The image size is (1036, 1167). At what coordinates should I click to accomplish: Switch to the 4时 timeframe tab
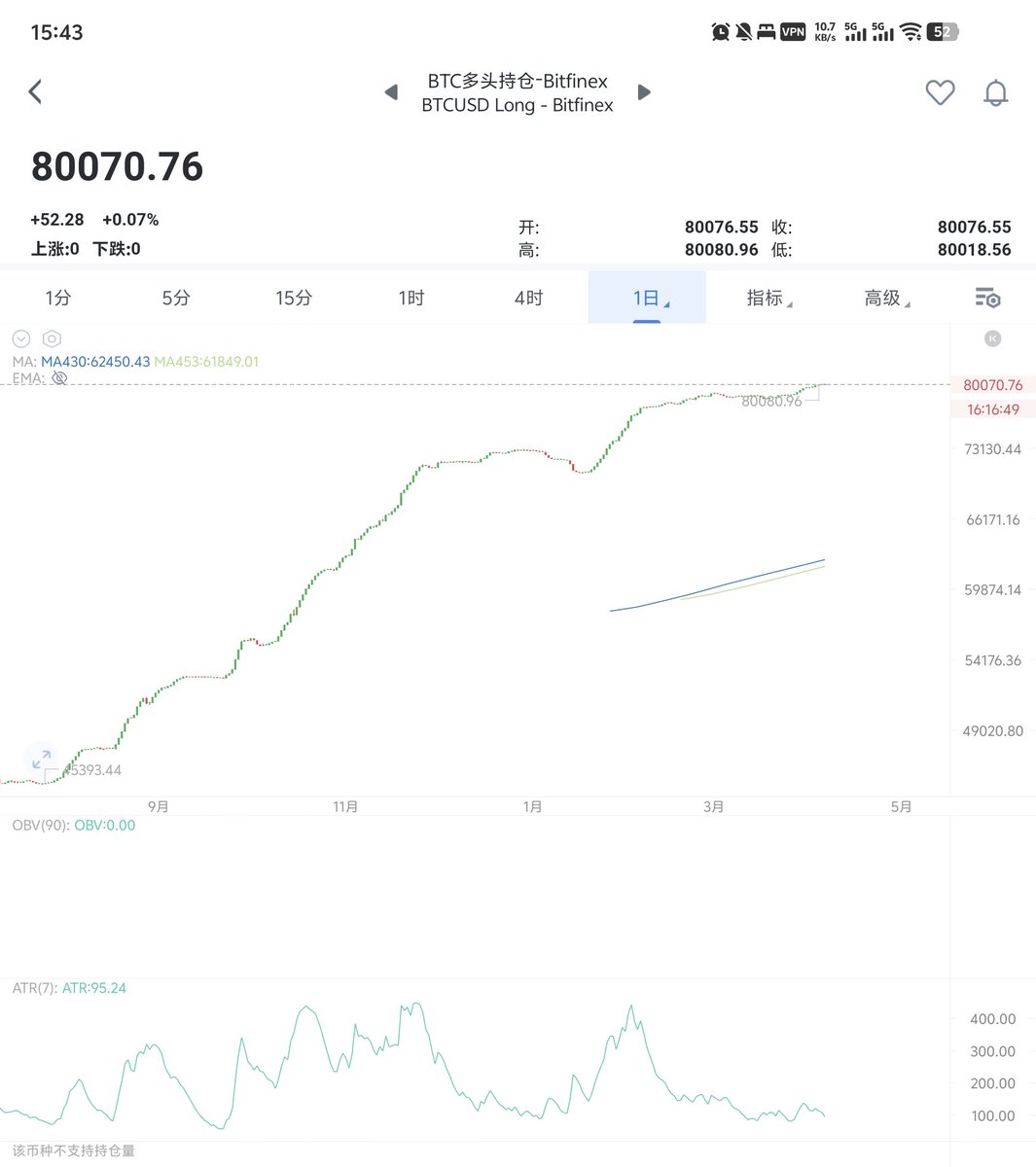[x=528, y=299]
